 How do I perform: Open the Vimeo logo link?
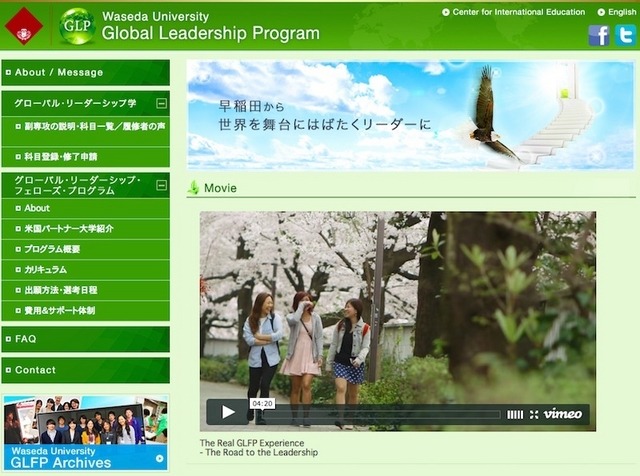(x=563, y=414)
